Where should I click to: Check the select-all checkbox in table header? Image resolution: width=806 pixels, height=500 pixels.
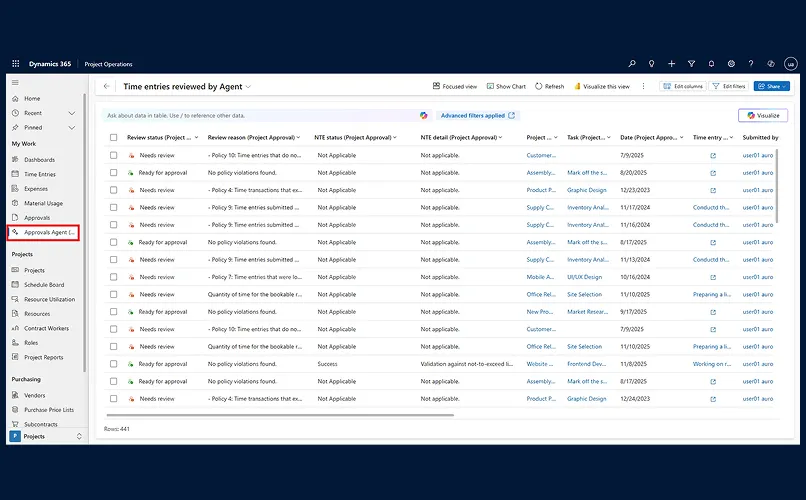click(x=114, y=137)
